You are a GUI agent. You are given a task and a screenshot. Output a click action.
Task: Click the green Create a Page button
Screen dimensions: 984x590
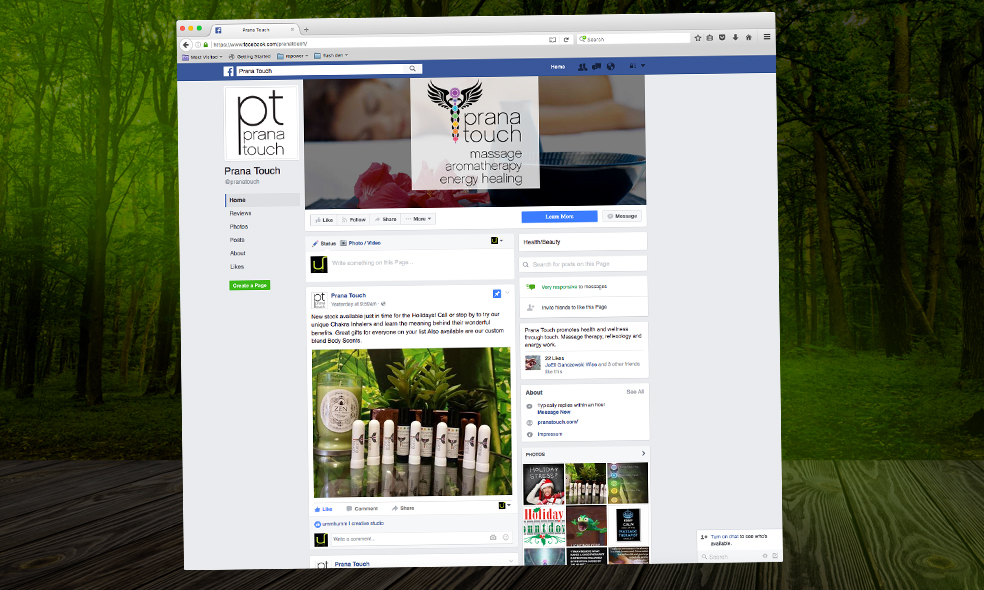coord(250,285)
